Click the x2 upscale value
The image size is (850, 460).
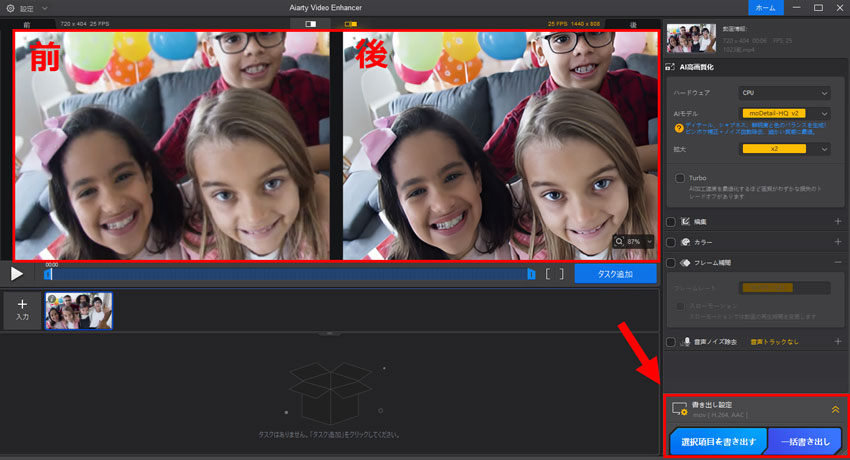(x=774, y=148)
